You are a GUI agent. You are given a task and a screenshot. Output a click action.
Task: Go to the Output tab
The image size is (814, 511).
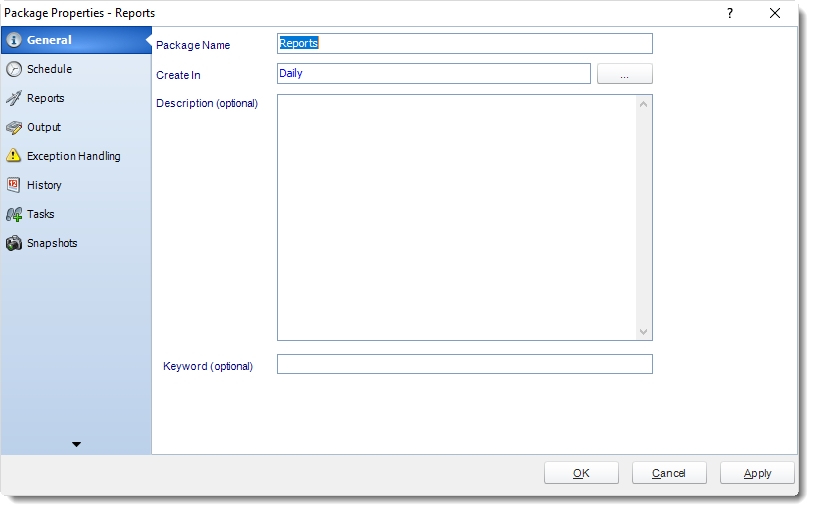76,127
